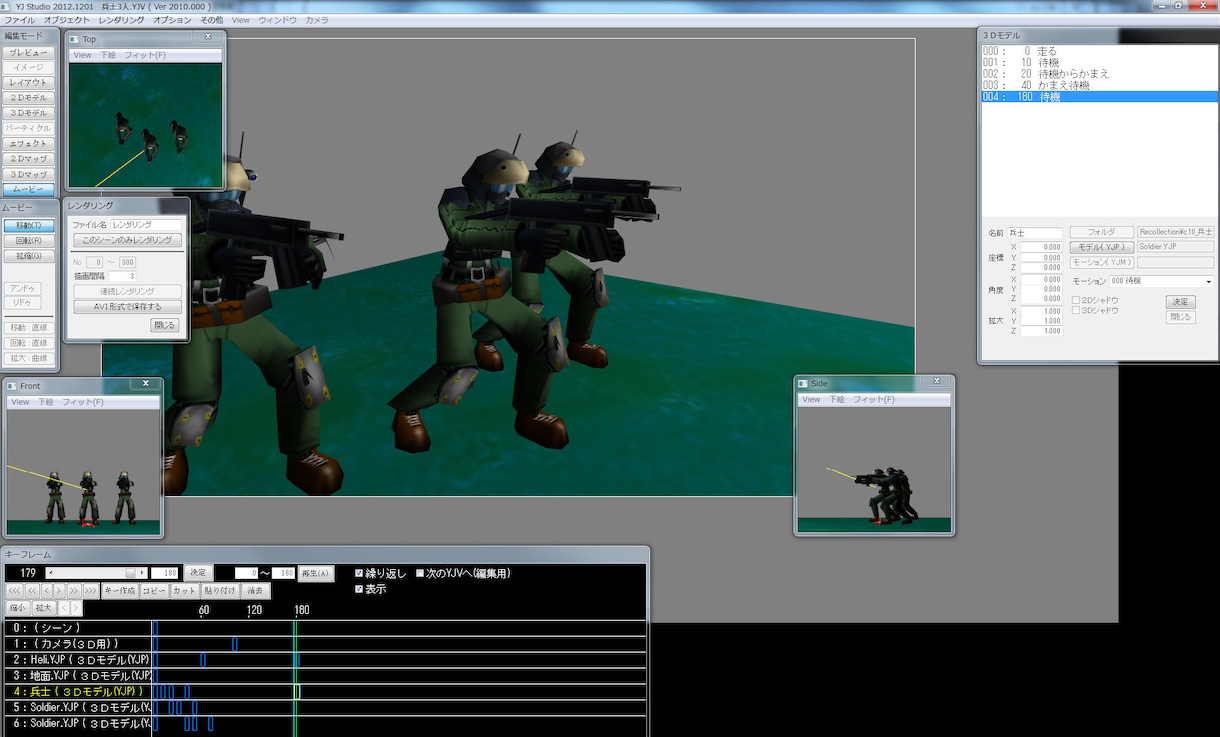Screen dimensions: 1220x737
Task: Uncheck the 表示 display checkbox
Action: pyautogui.click(x=360, y=589)
